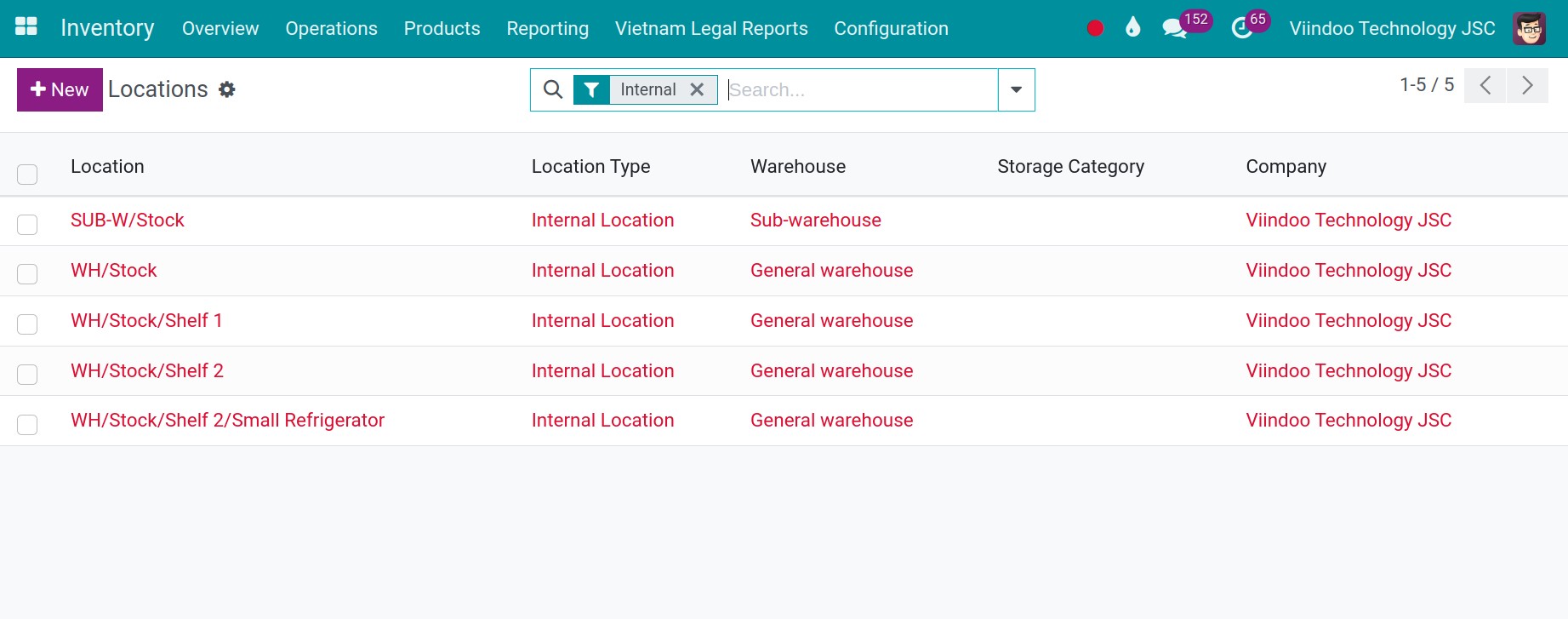Screen dimensions: 1568x619
Task: Sort by the Company column header
Action: (x=1286, y=167)
